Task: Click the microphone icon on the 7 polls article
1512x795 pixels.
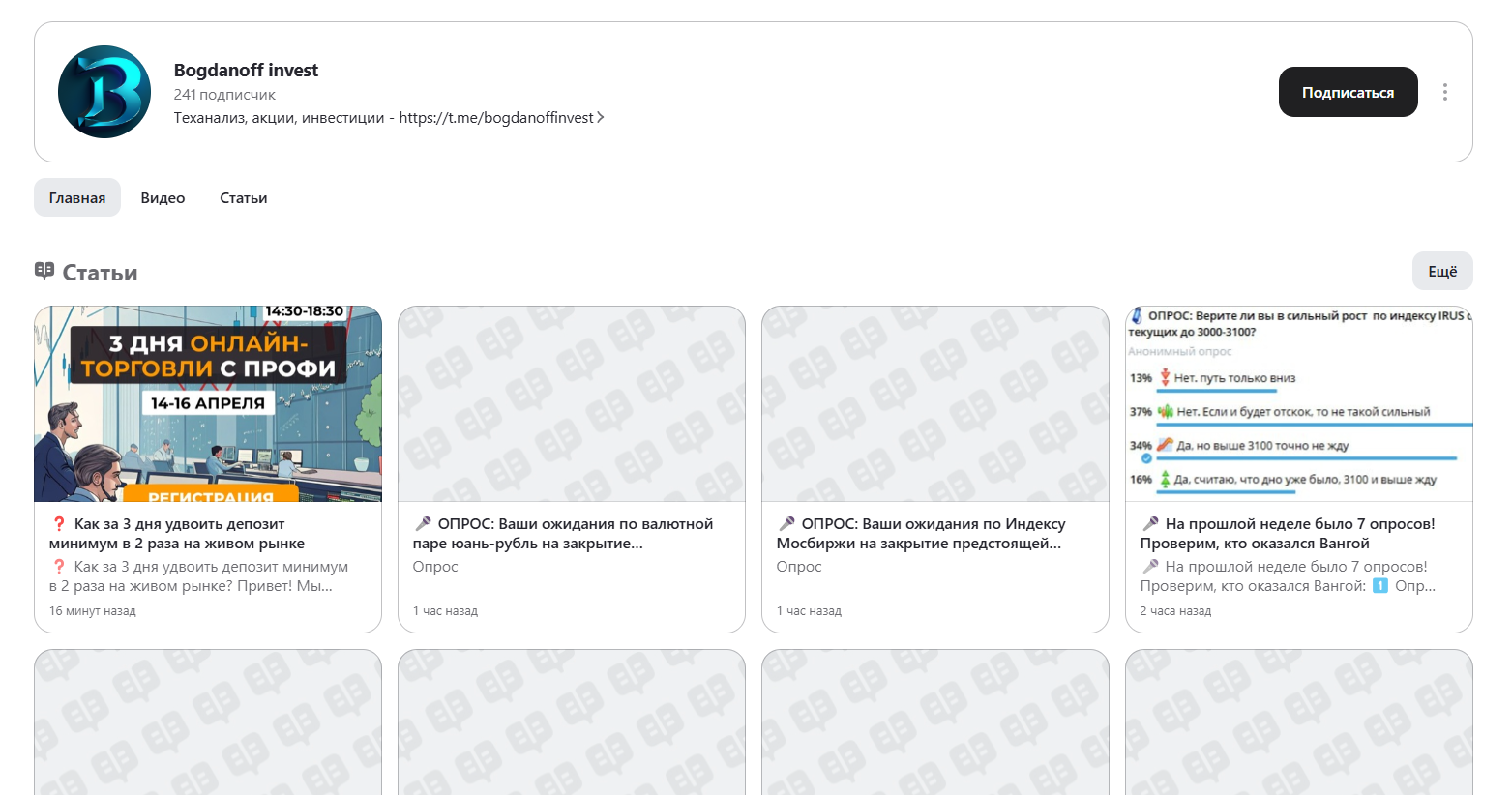Action: pos(1150,523)
